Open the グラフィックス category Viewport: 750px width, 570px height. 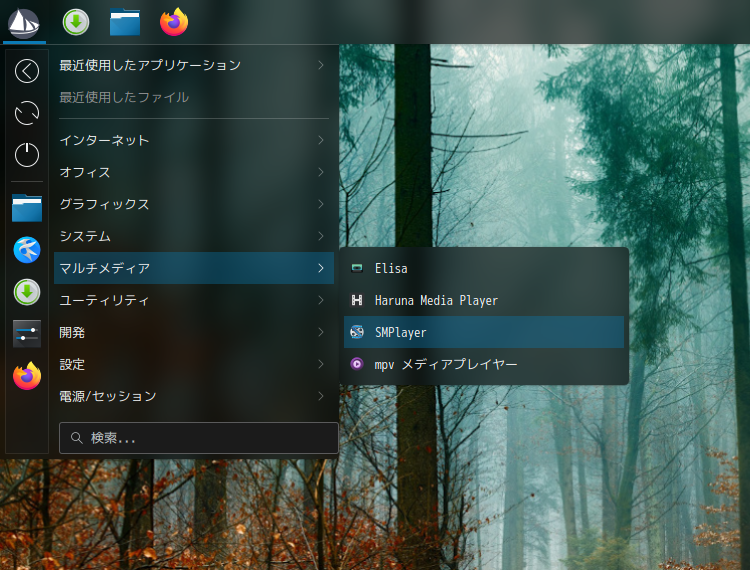click(194, 204)
